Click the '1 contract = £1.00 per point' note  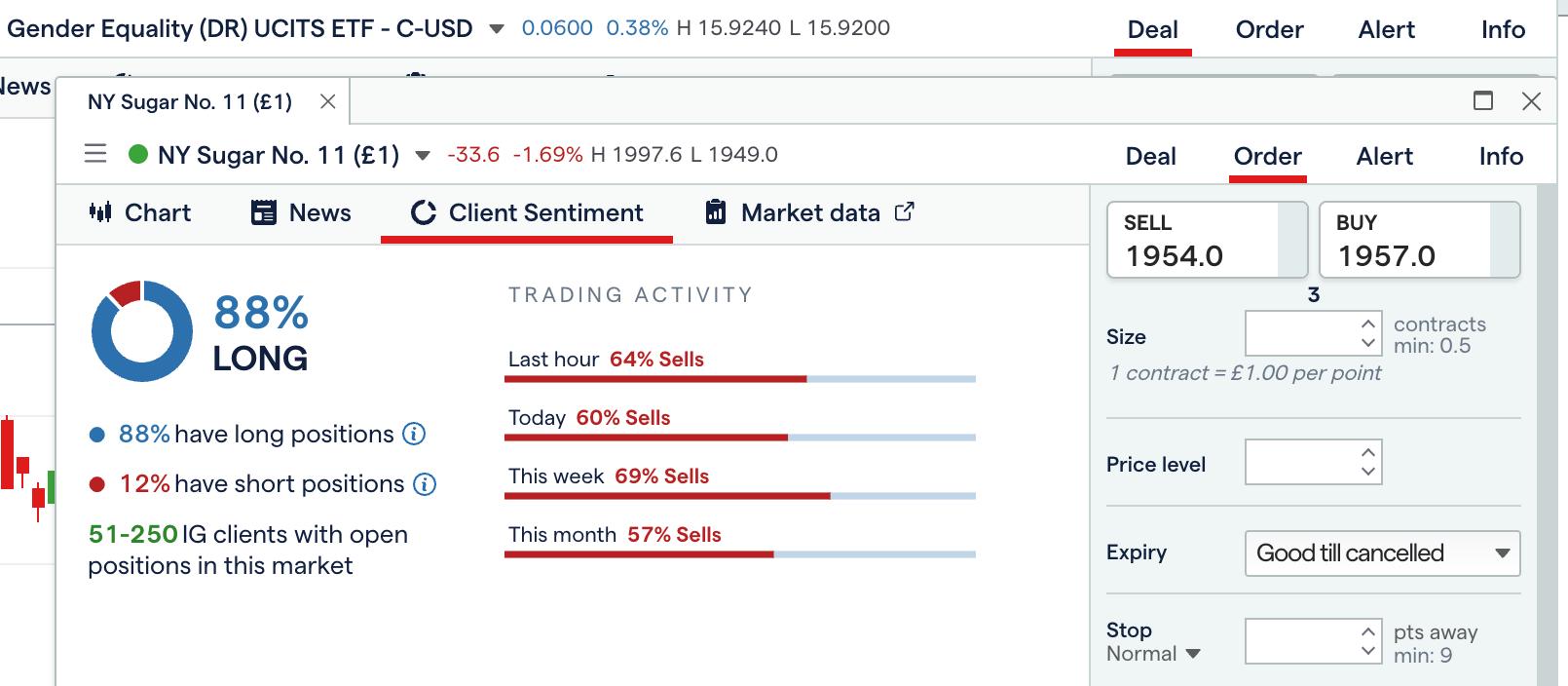click(1246, 373)
